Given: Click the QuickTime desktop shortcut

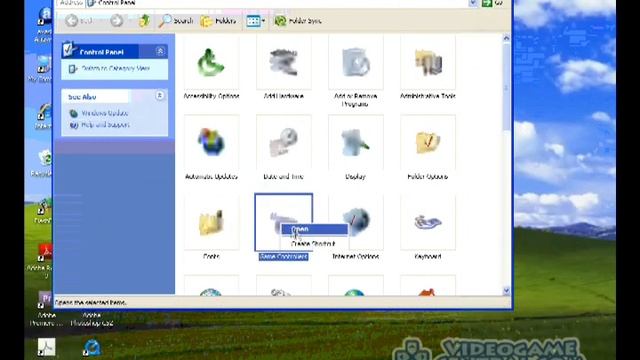Looking at the screenshot, I should coord(92,347).
